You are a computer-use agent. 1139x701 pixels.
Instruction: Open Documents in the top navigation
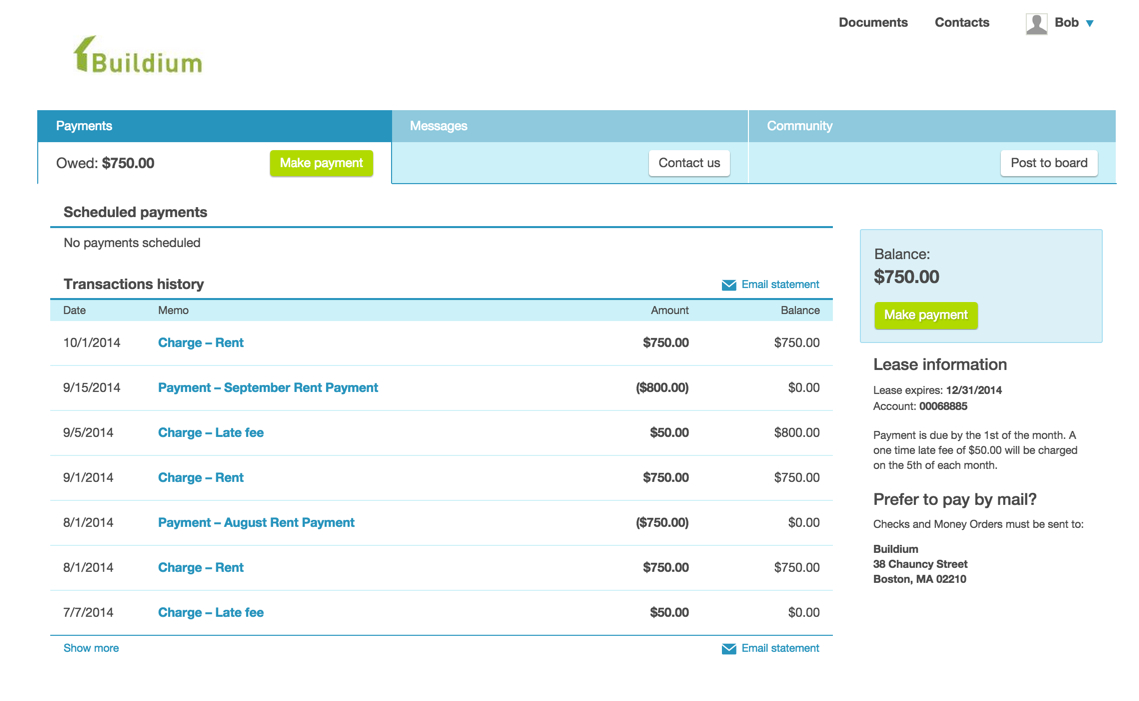(873, 22)
